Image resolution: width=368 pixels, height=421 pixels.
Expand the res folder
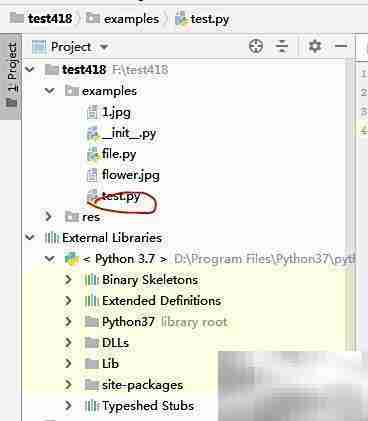49,216
